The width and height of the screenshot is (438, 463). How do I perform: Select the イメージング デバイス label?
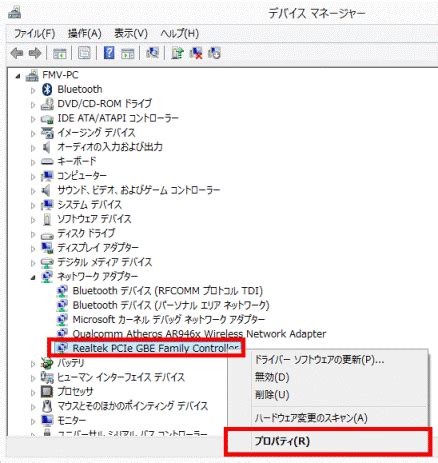tap(96, 133)
